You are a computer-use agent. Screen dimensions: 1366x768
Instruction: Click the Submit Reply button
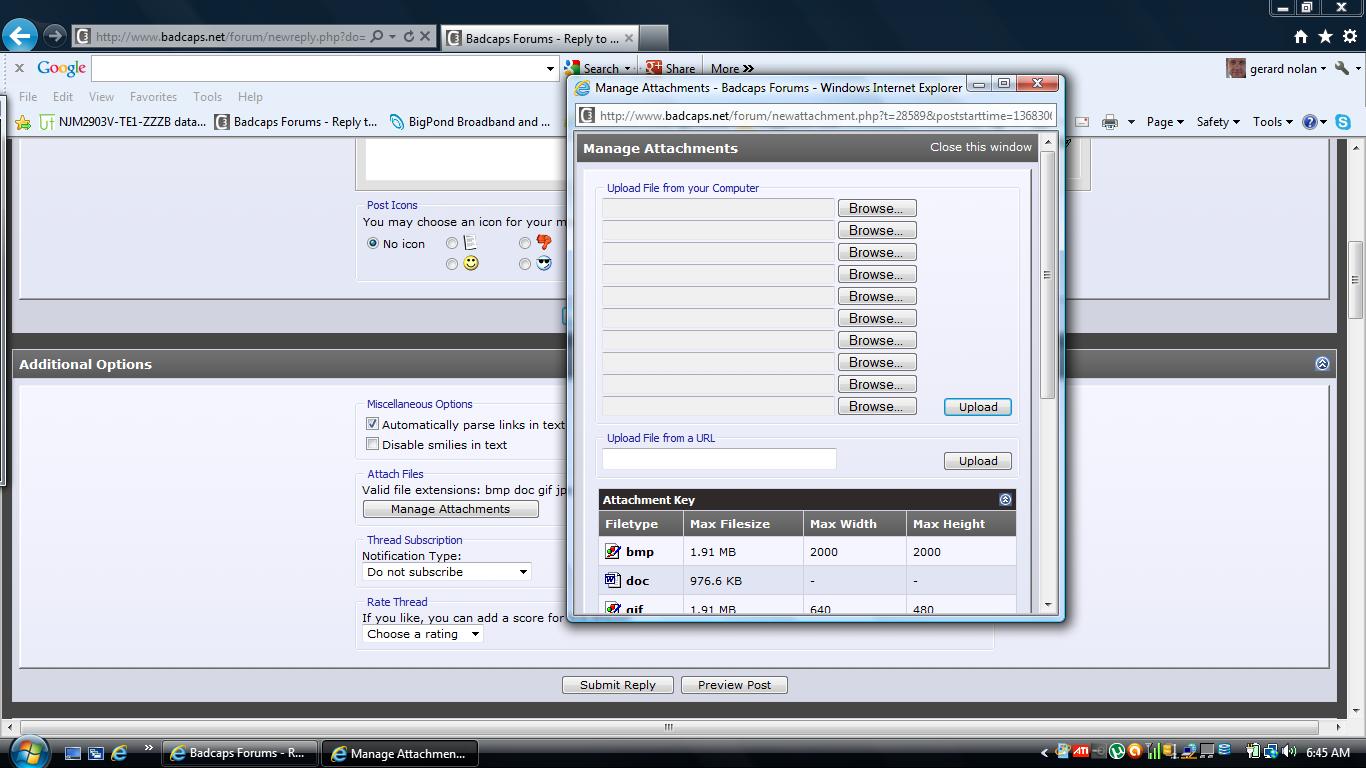pyautogui.click(x=617, y=685)
